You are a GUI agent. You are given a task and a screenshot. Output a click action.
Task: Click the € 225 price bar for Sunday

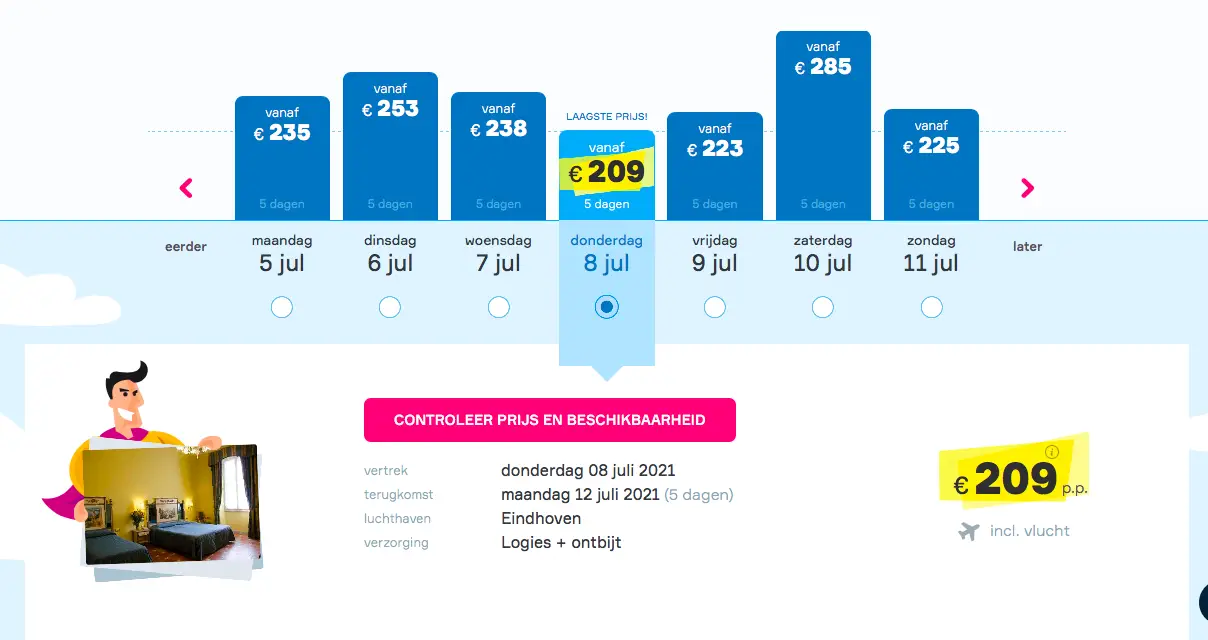pos(931,165)
